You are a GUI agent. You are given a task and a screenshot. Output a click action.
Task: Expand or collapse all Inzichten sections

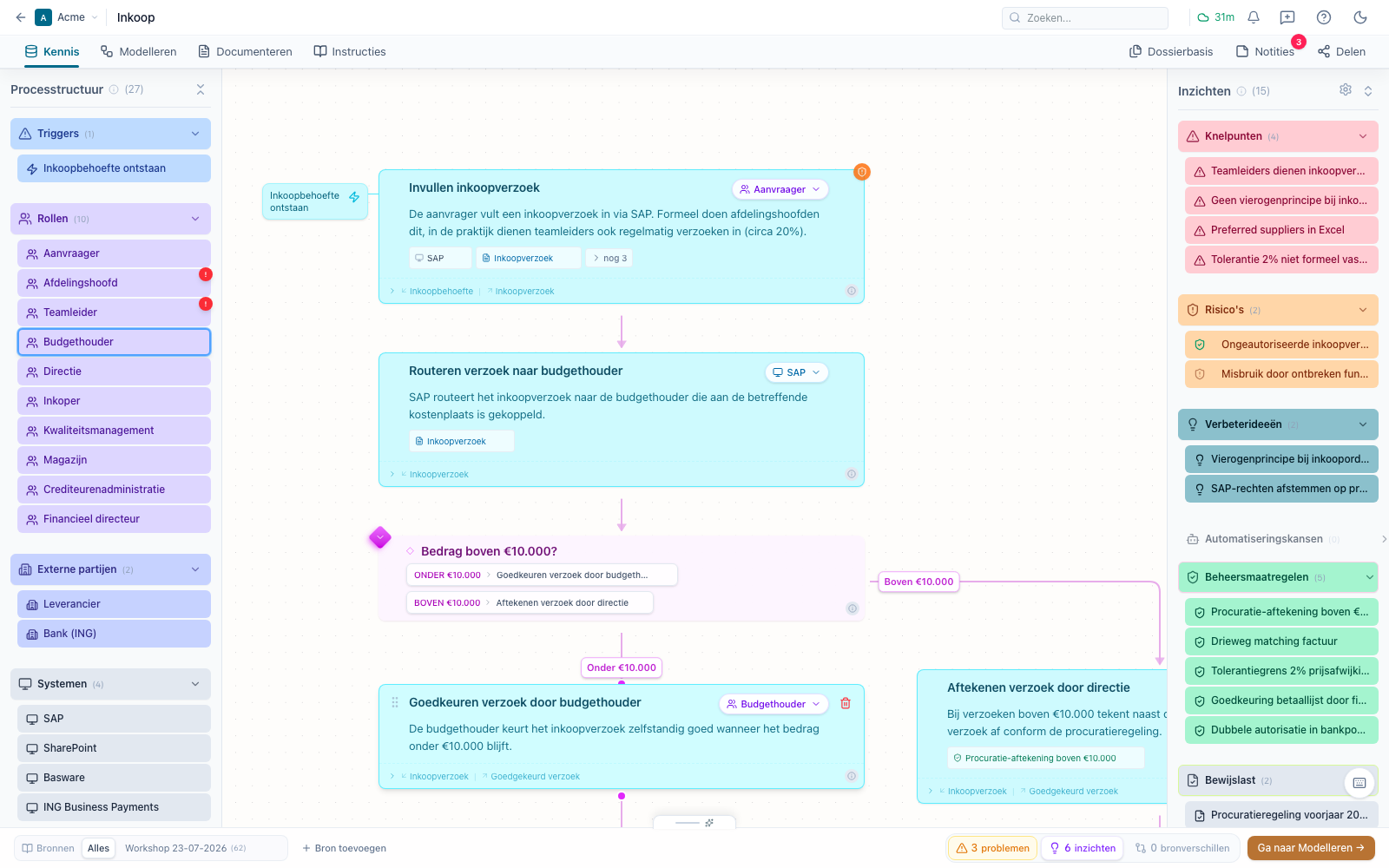click(1368, 90)
